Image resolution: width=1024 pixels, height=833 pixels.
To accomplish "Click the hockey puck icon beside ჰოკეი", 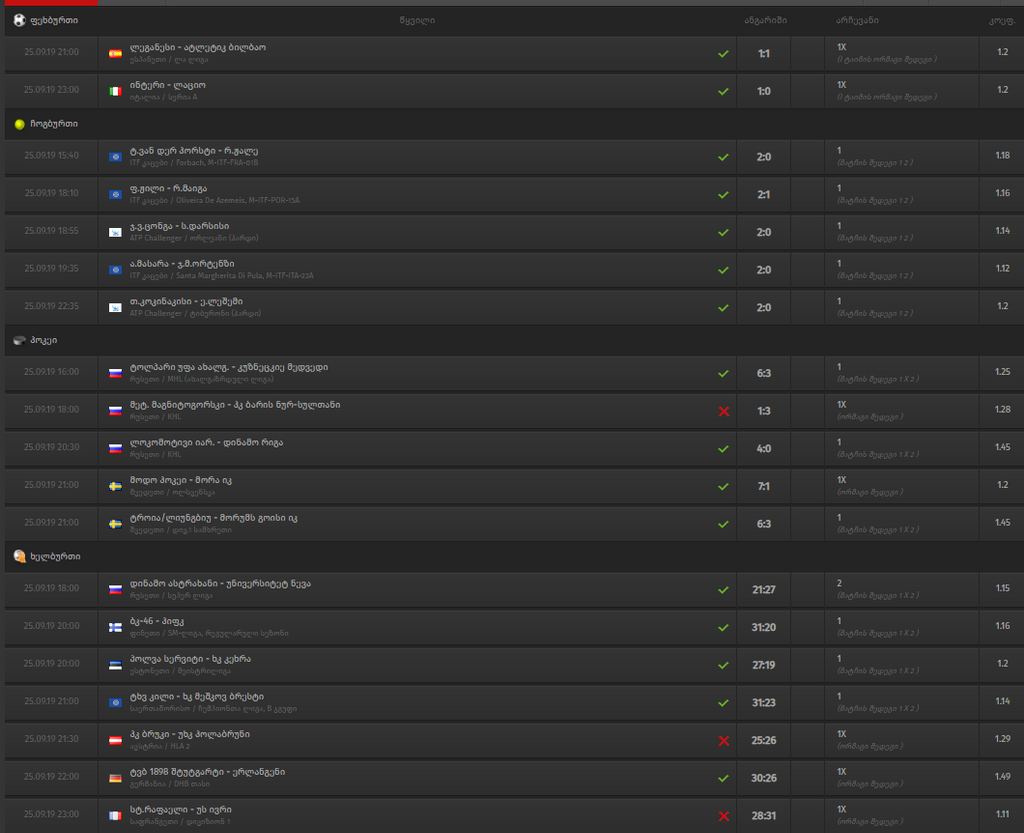I will coord(20,340).
